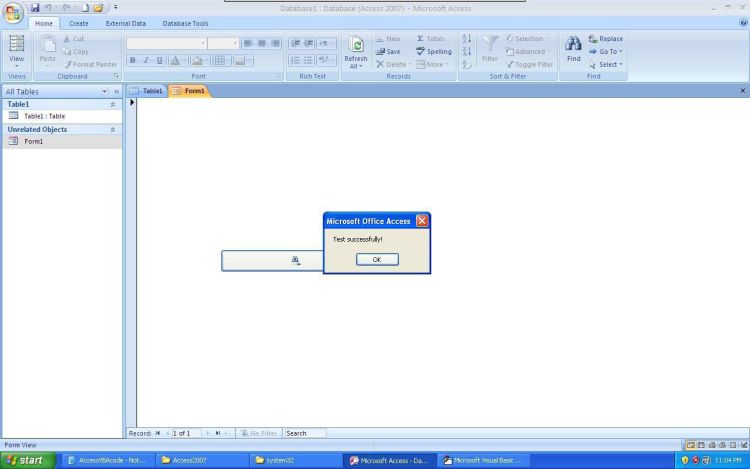Click the Clear All Sorts icon
750x469 pixels.
coord(467,64)
